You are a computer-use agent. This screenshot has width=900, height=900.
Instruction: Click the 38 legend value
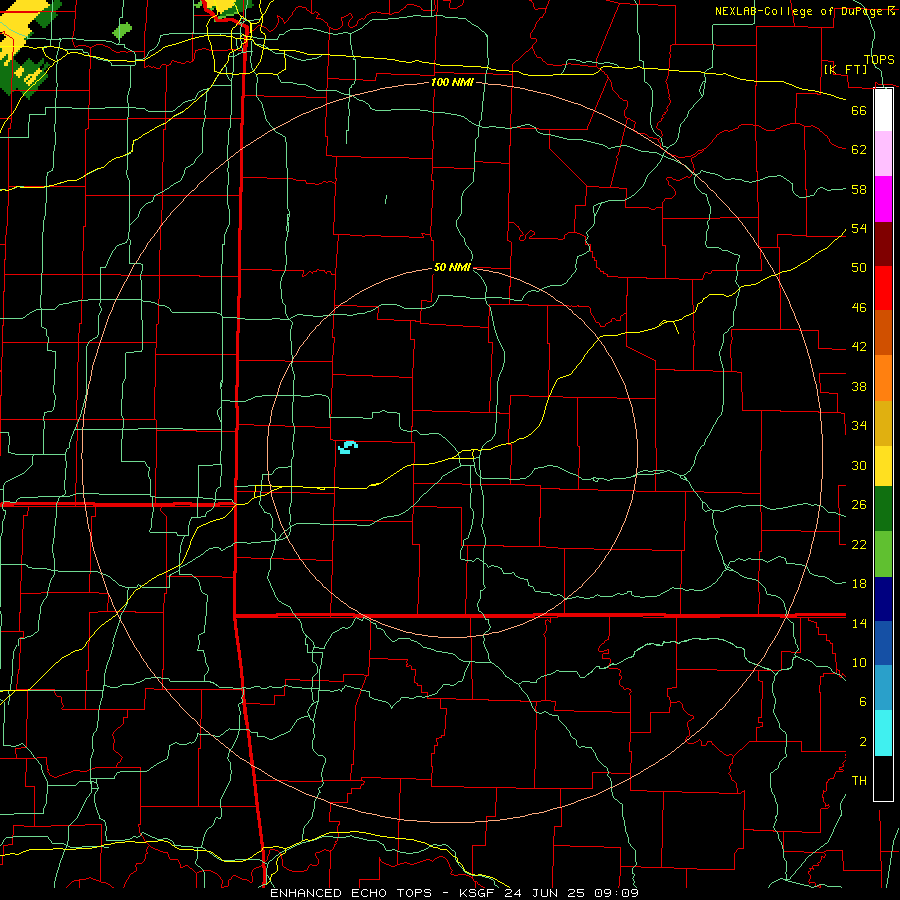click(859, 386)
